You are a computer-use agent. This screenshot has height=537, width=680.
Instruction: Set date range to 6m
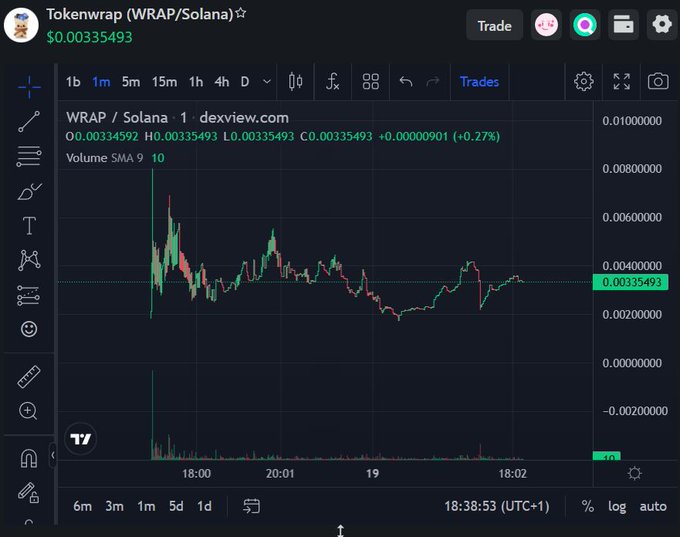(82, 506)
